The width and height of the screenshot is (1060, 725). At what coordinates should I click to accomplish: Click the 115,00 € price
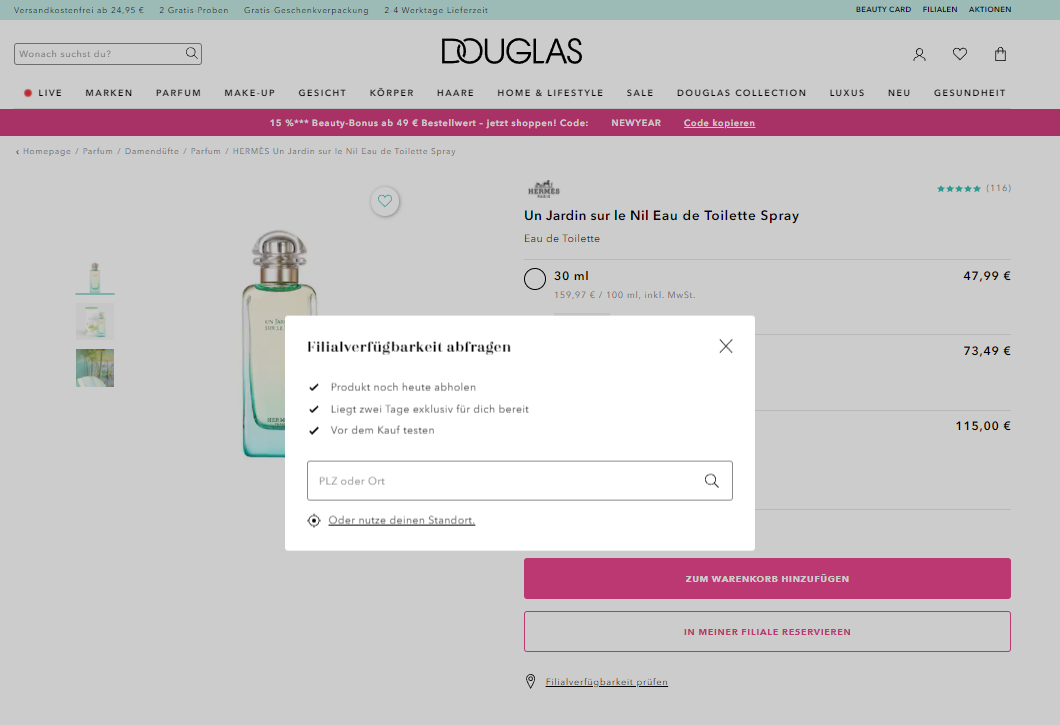983,426
